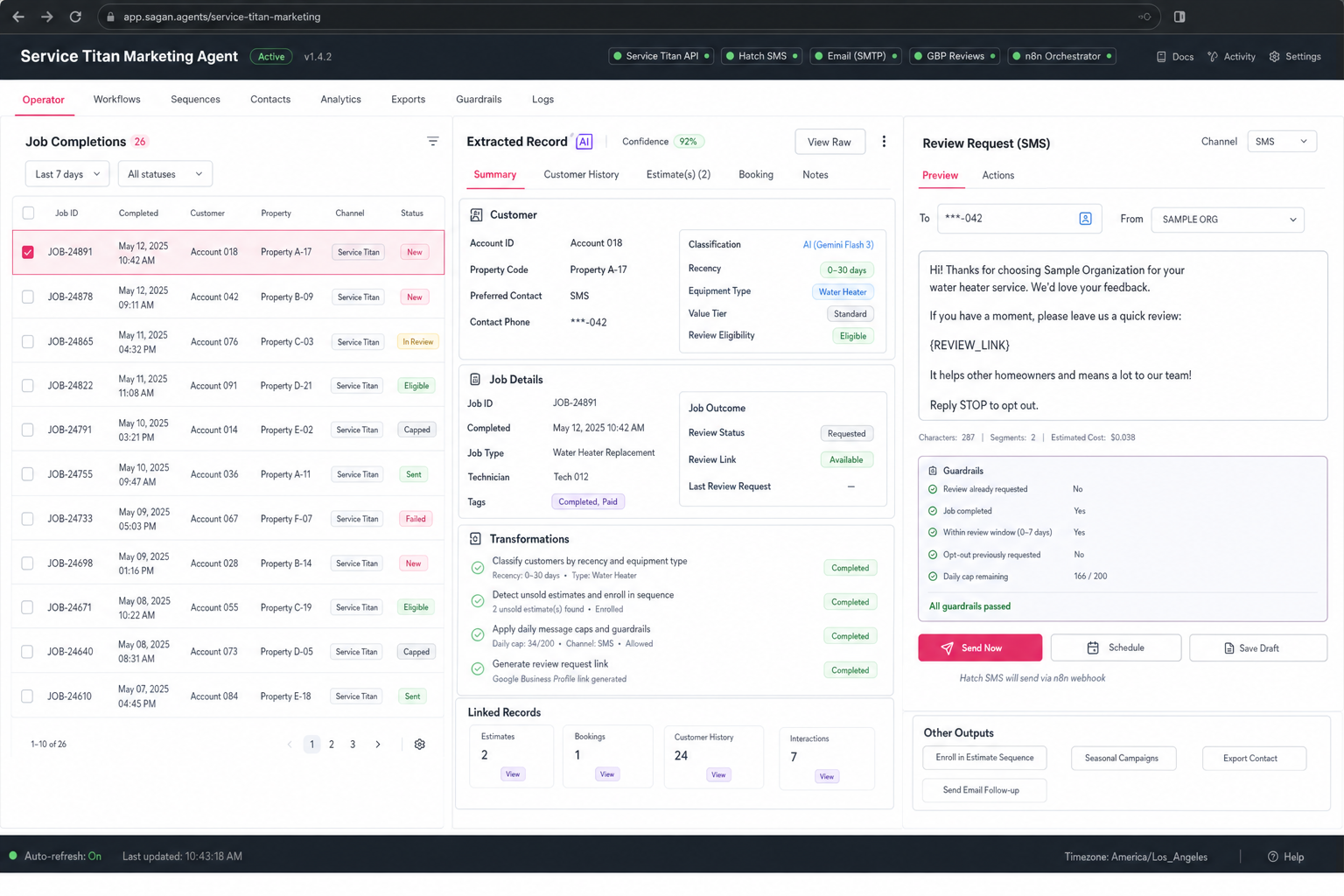Open the Sequences tab

pyautogui.click(x=195, y=99)
